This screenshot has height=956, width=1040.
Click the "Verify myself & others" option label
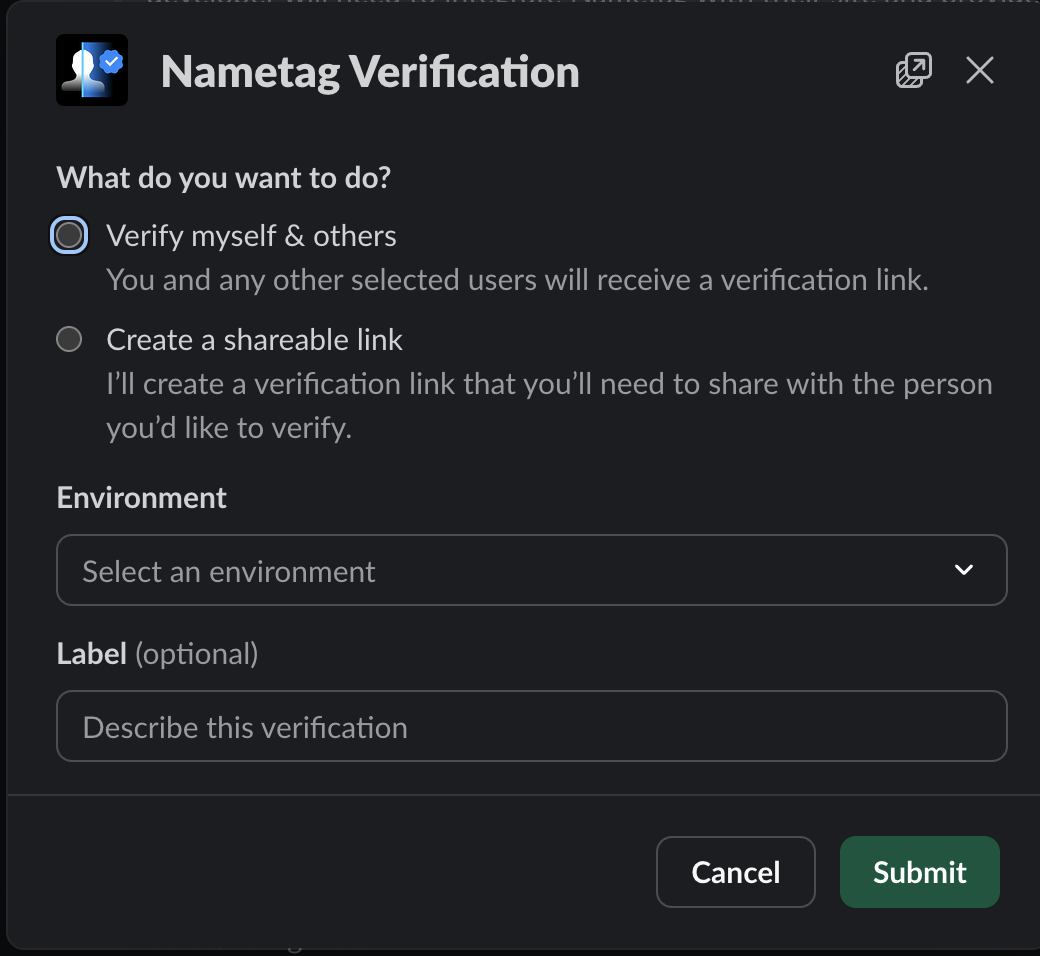(251, 236)
